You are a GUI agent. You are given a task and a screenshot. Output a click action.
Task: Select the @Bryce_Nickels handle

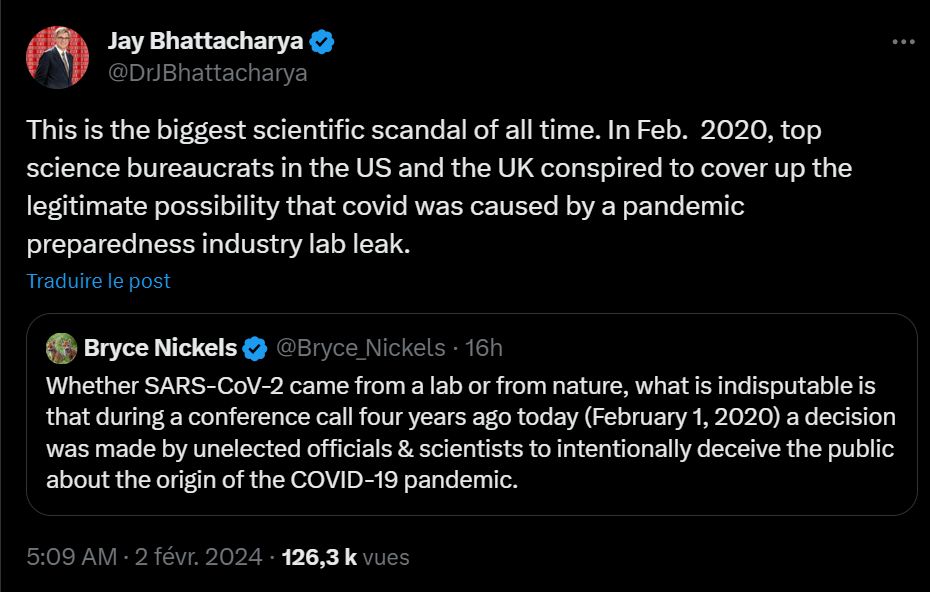(359, 348)
